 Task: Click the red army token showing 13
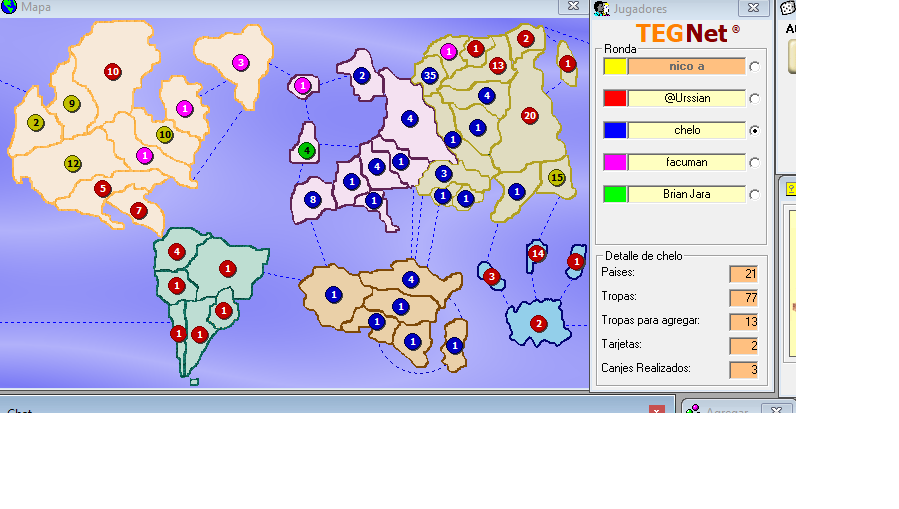(x=498, y=66)
